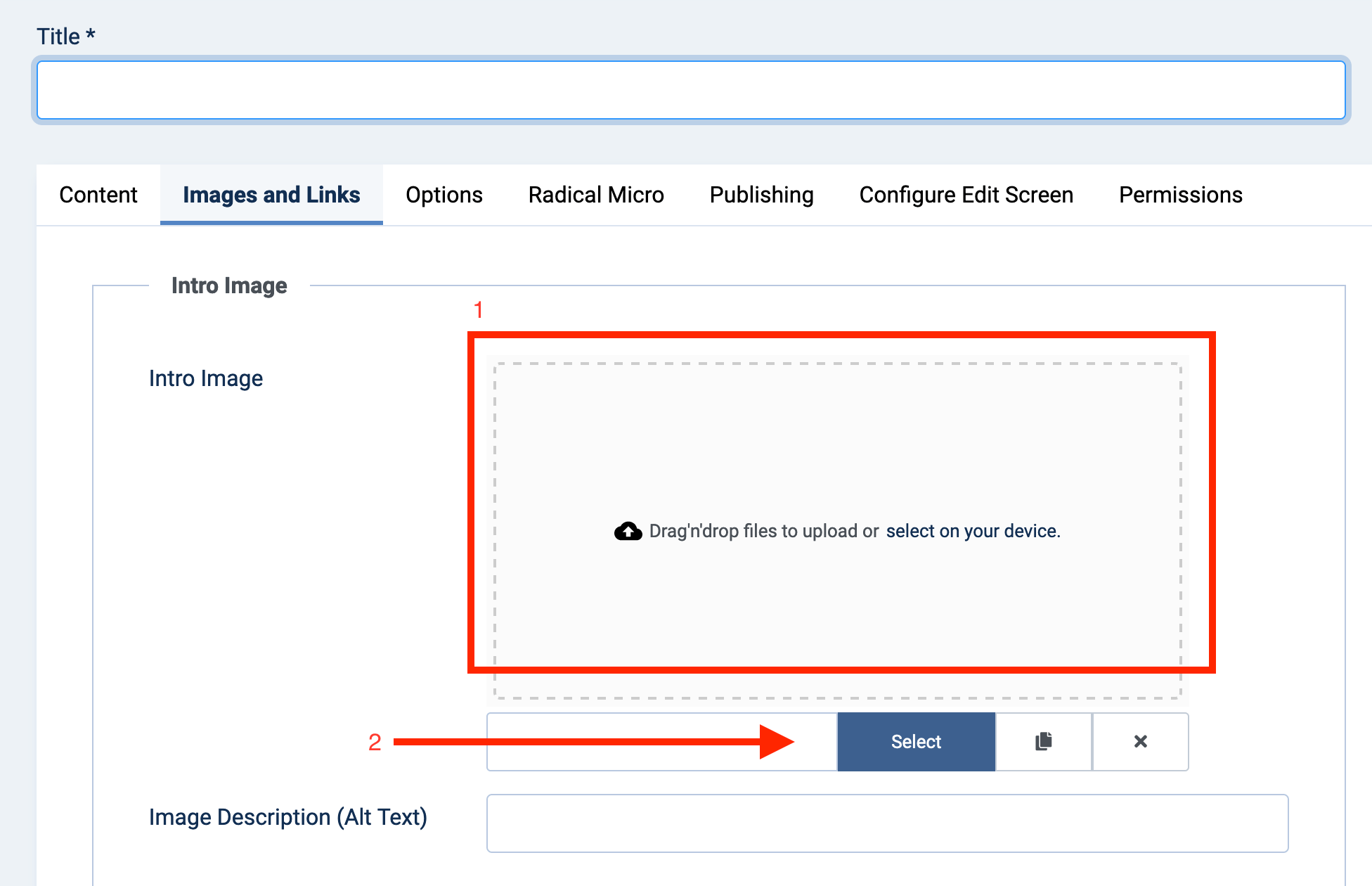Click the Drag'n'drop files to upload text

[x=763, y=531]
